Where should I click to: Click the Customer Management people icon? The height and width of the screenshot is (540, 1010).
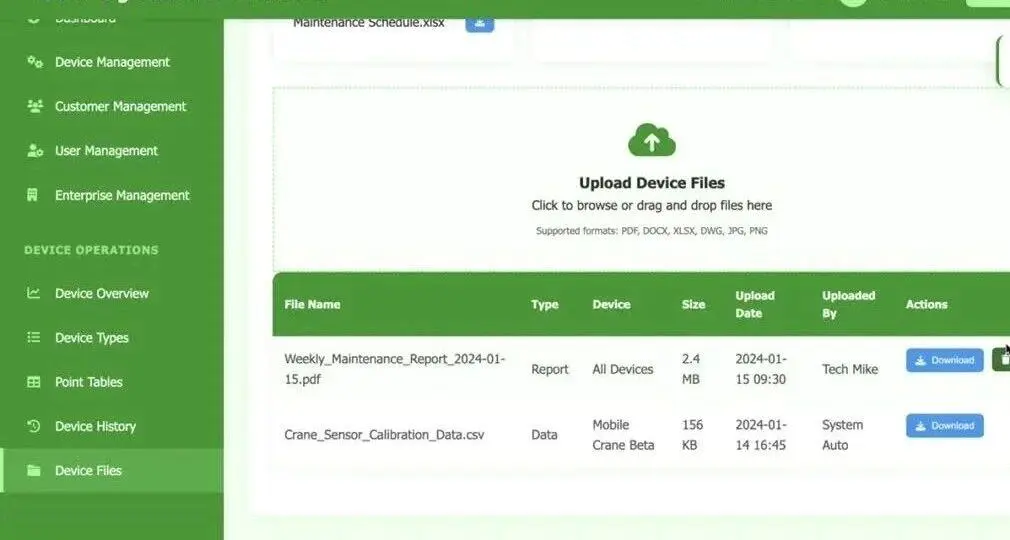tap(35, 106)
